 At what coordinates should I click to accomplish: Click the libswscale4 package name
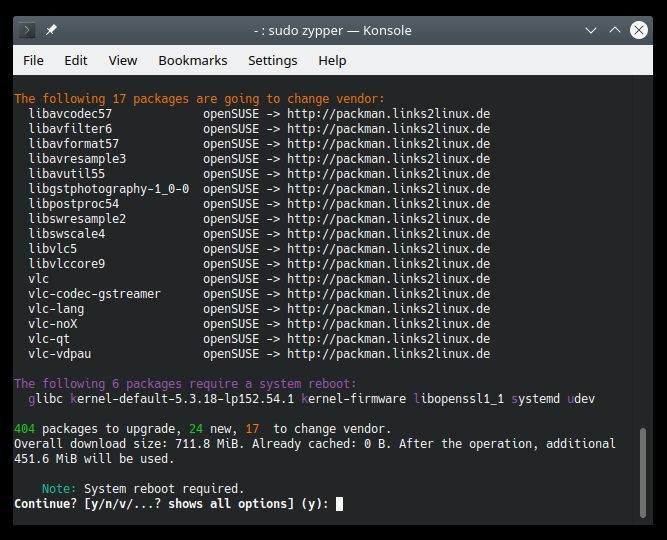pyautogui.click(x=67, y=234)
